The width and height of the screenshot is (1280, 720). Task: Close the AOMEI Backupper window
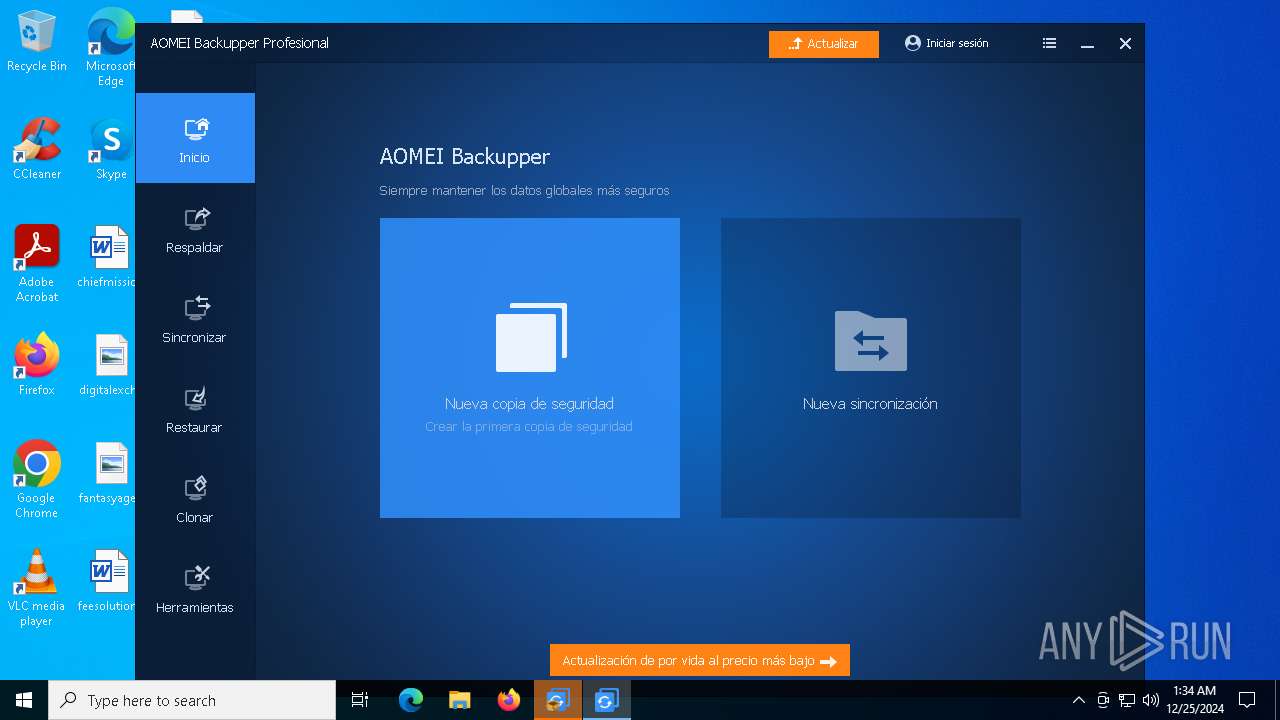coord(1125,43)
